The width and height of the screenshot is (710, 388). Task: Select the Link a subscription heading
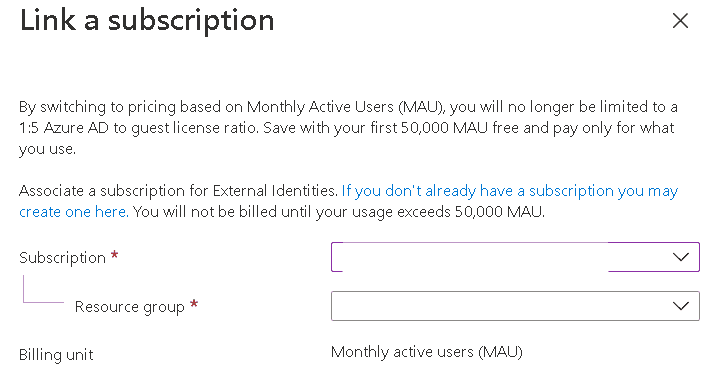click(147, 21)
